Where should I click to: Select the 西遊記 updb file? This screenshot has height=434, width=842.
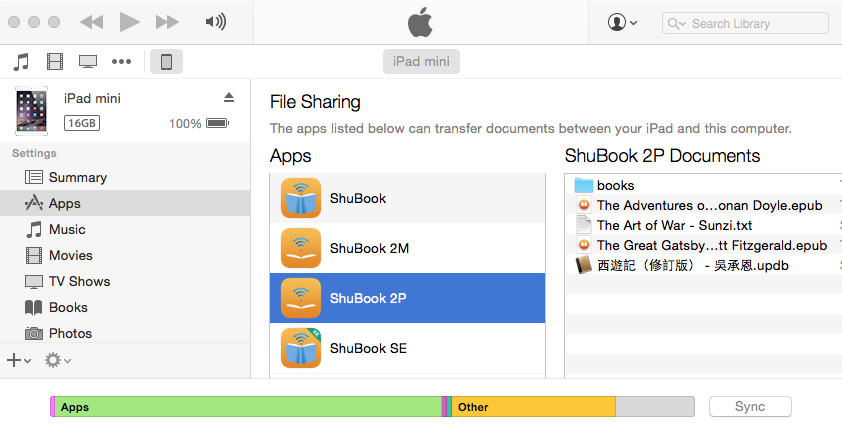703,265
